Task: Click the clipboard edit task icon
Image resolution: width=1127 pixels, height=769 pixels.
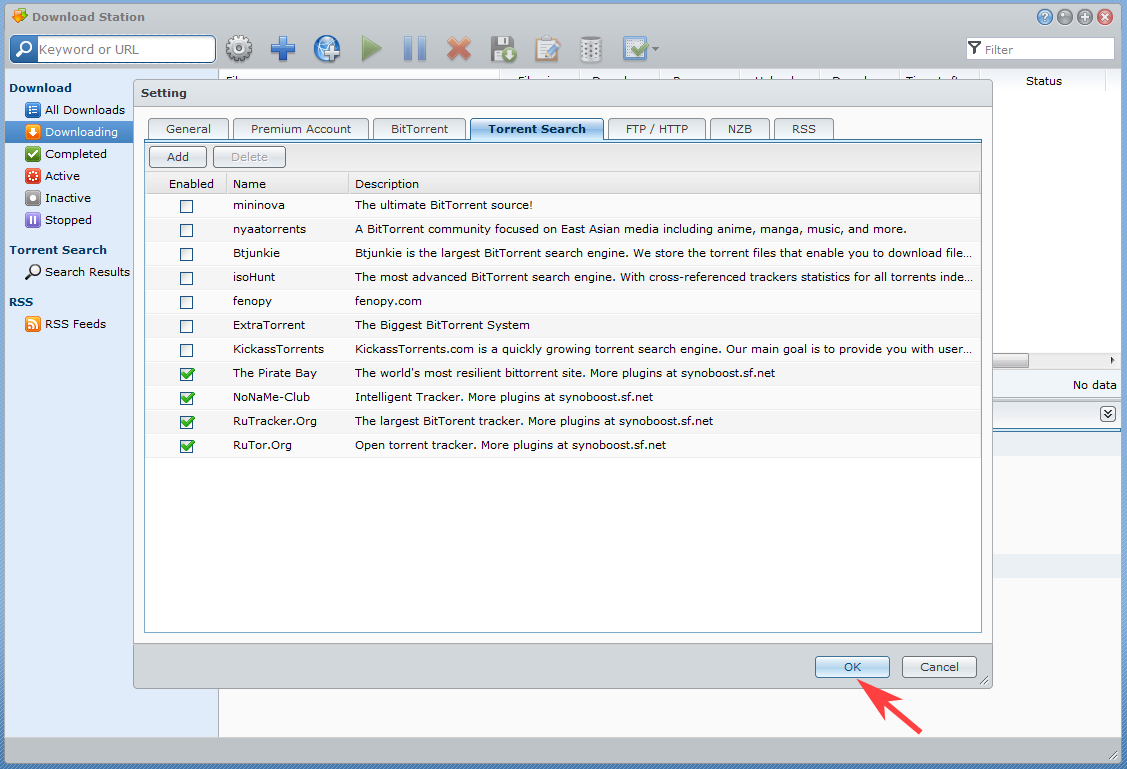Action: coord(547,49)
